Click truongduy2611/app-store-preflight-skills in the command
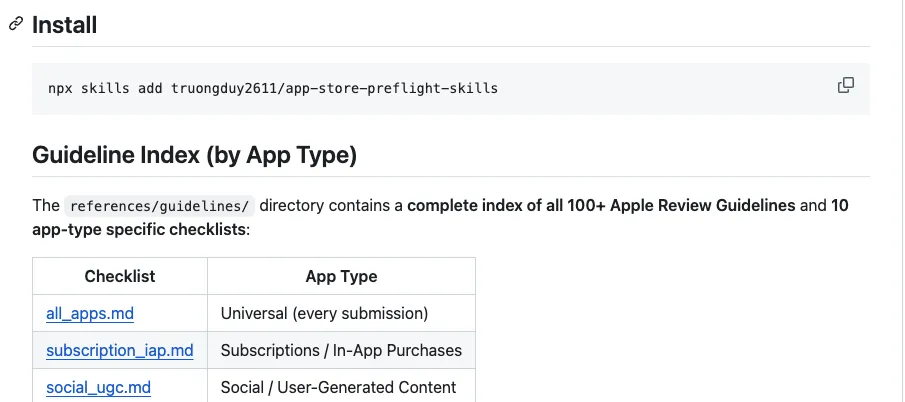Screen dimensions: 905x402 pos(334,88)
